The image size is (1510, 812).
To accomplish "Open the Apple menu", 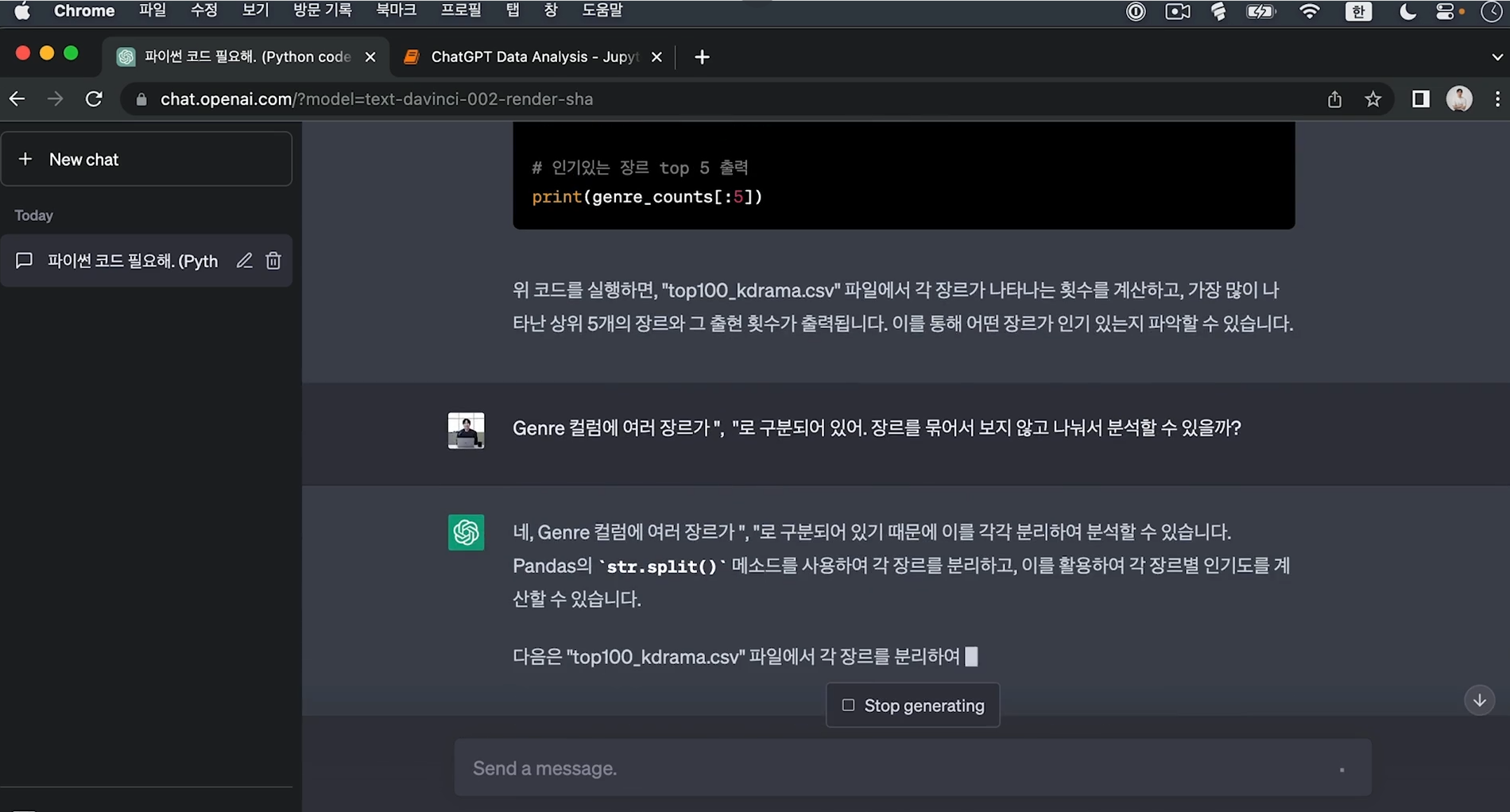I will click(22, 11).
